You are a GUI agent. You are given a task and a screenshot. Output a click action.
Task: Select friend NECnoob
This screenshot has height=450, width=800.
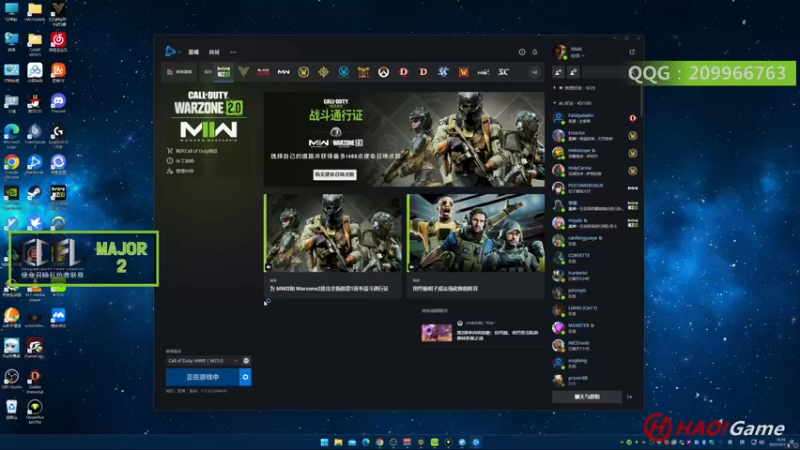[595, 345]
